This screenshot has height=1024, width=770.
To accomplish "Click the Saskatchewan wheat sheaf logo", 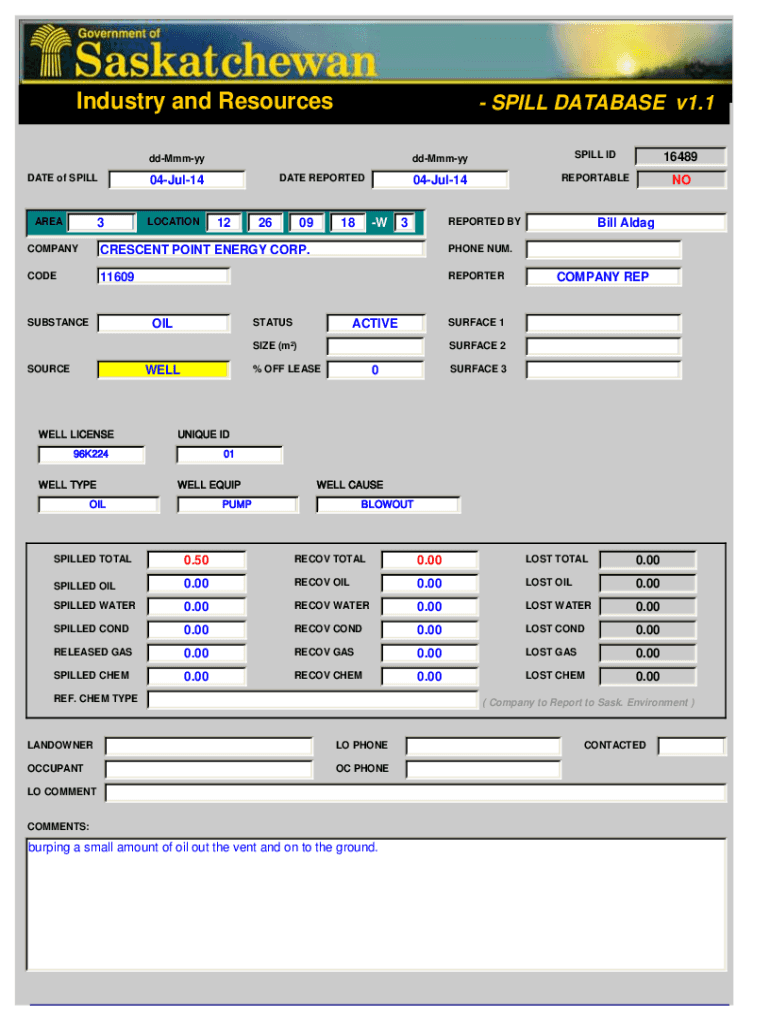I will tap(49, 54).
